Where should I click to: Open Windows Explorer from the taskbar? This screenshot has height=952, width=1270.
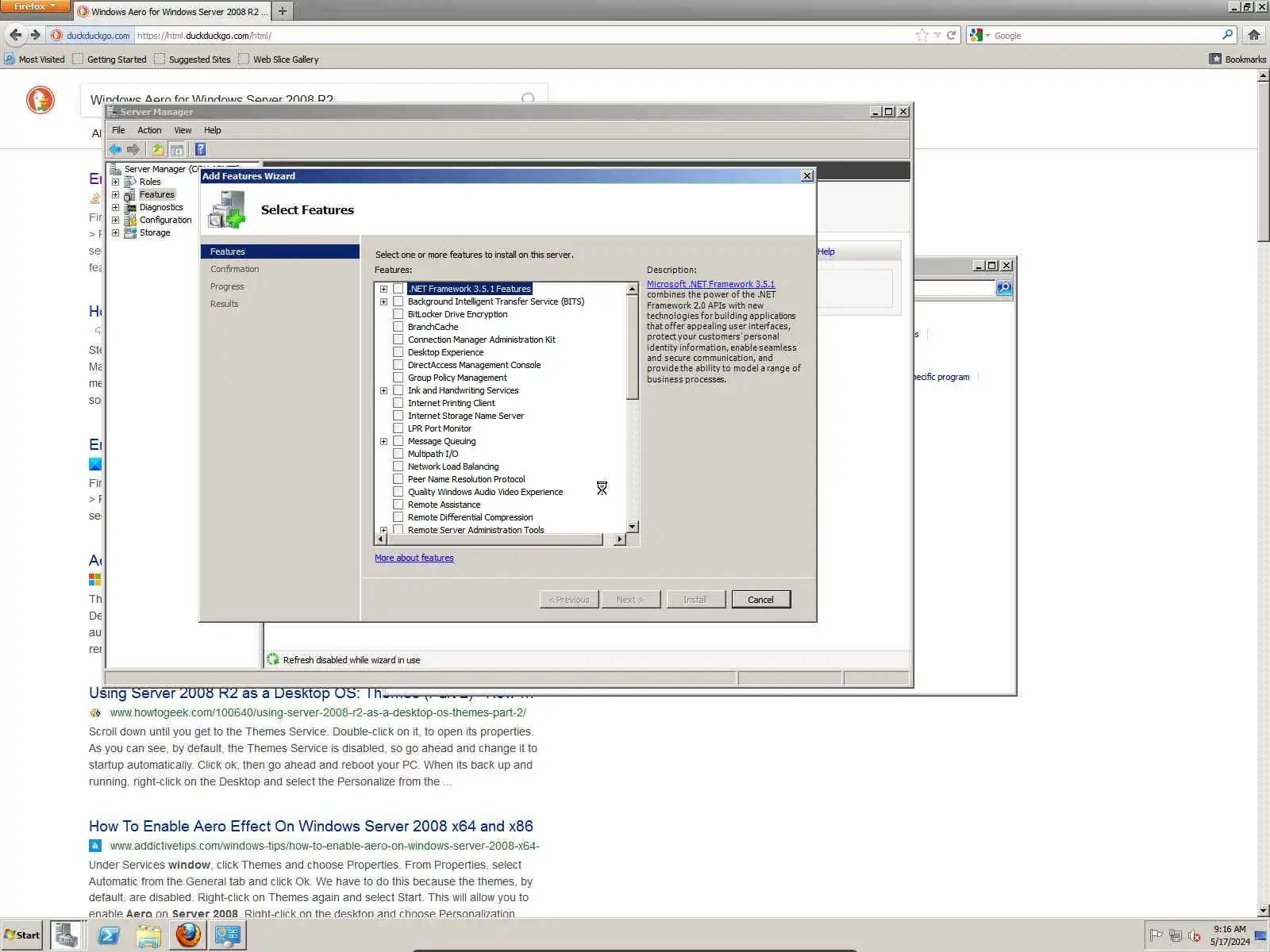click(x=148, y=936)
